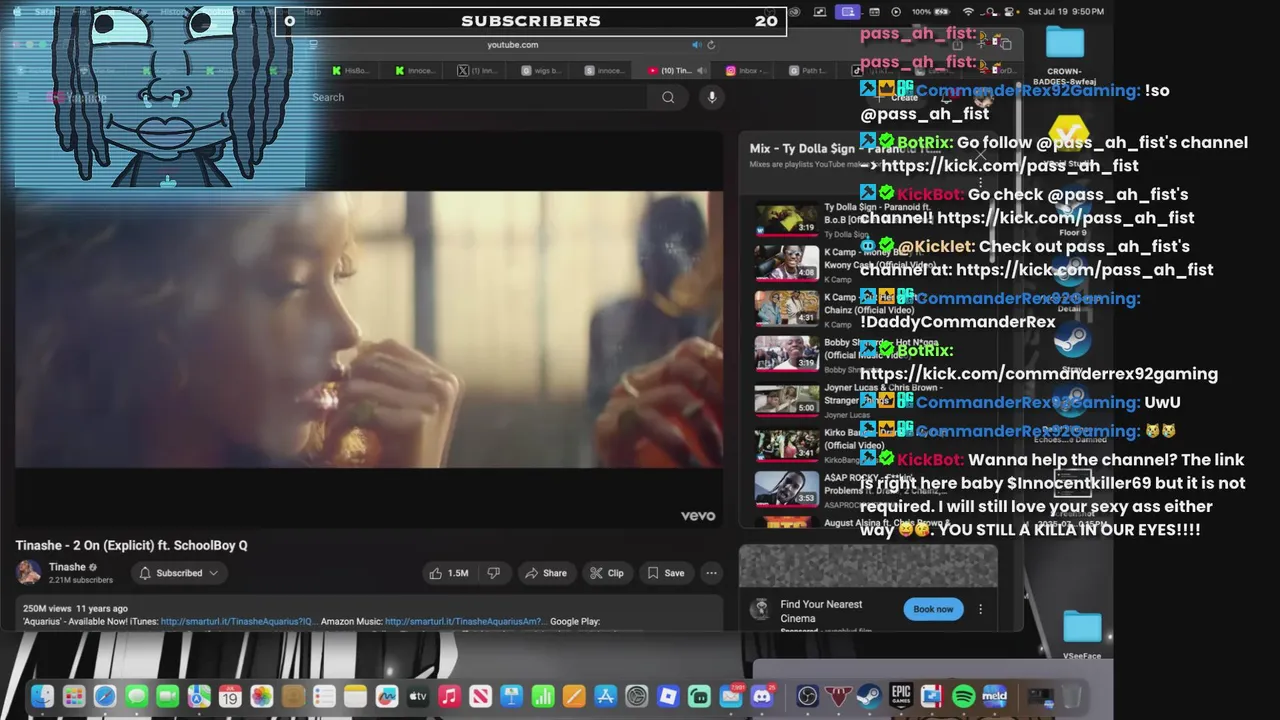Switch to wigs b browser tab
This screenshot has width=1280, height=720.
click(x=540, y=71)
